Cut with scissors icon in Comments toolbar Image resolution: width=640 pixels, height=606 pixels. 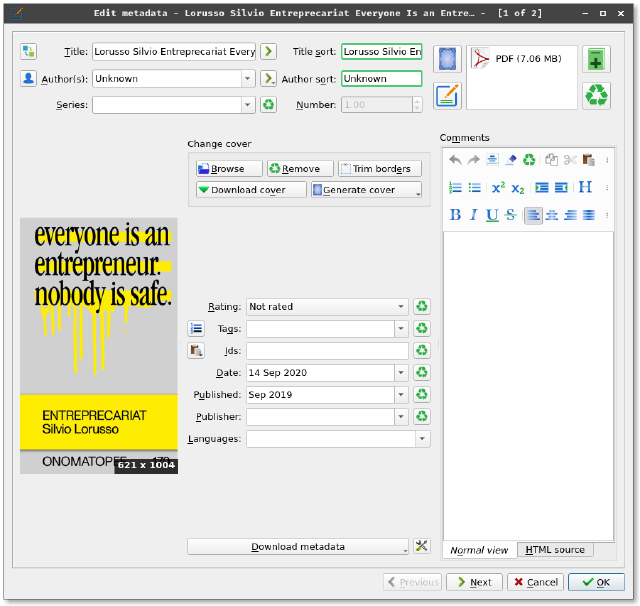tap(570, 160)
